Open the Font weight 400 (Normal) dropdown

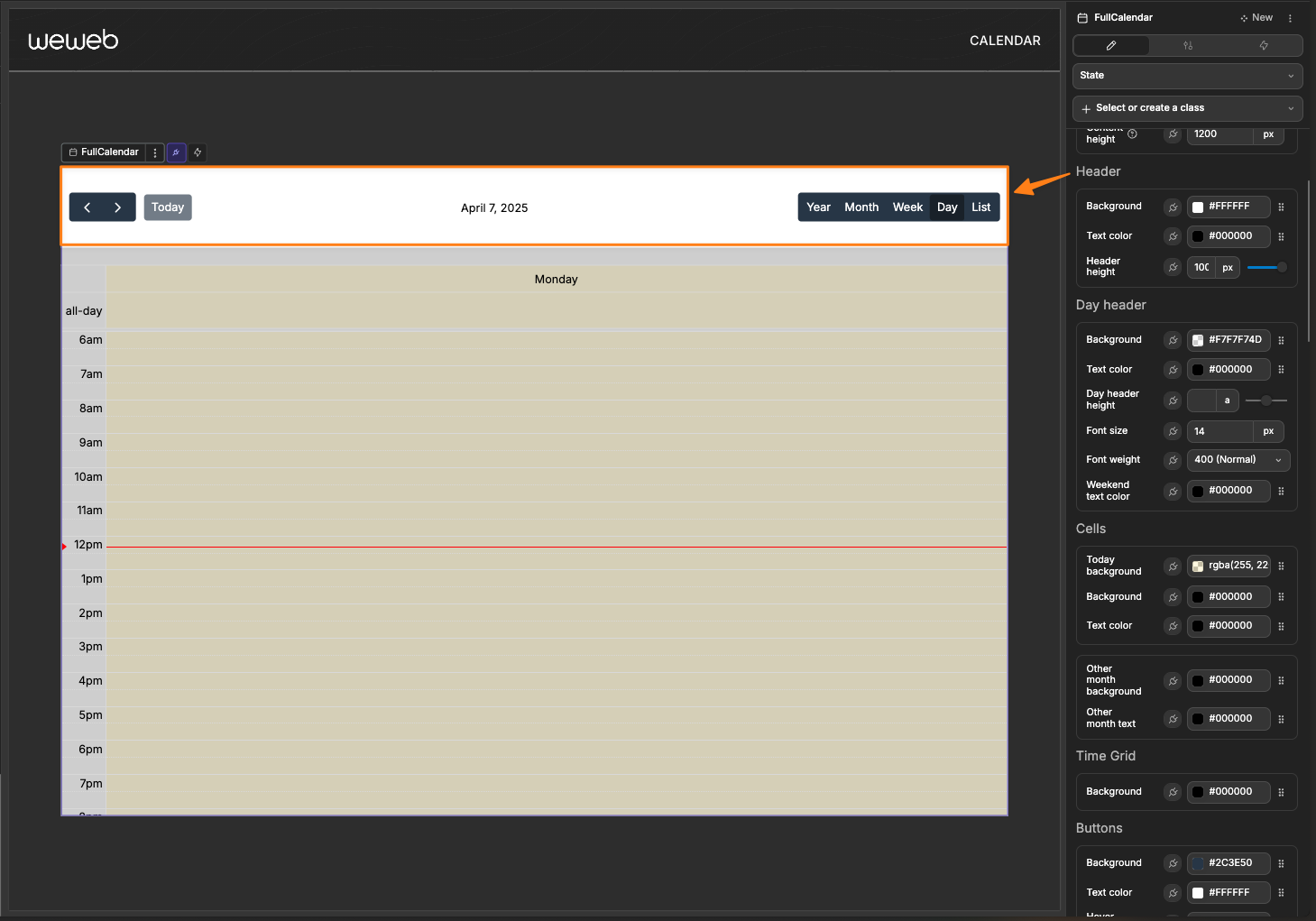coord(1238,460)
